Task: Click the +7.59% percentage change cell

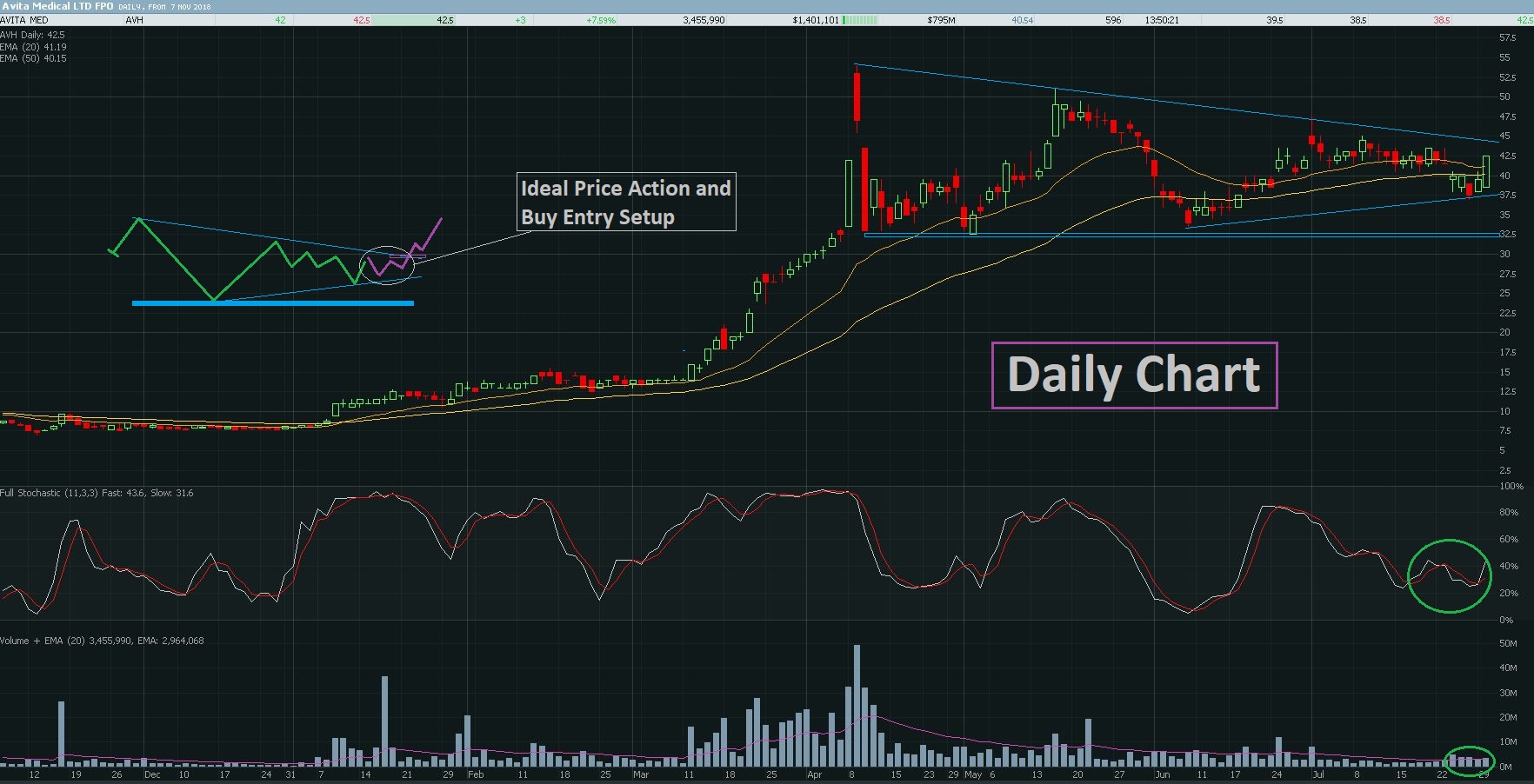Action: pos(601,20)
